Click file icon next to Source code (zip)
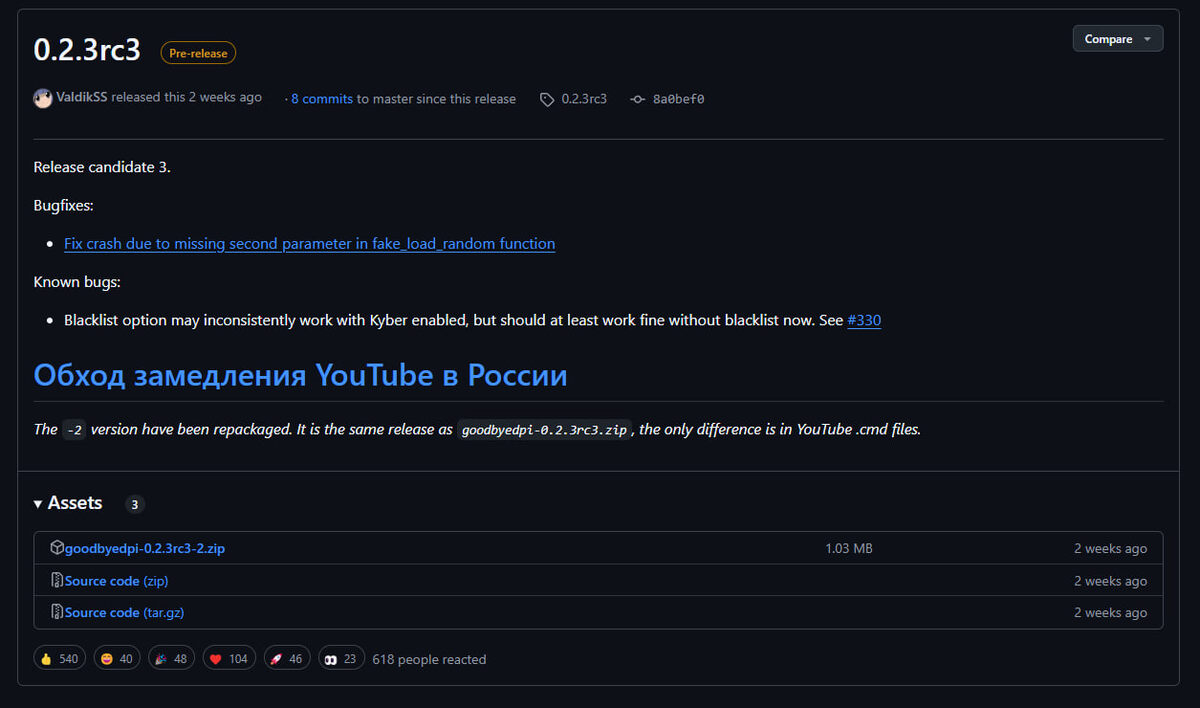 click(x=57, y=580)
